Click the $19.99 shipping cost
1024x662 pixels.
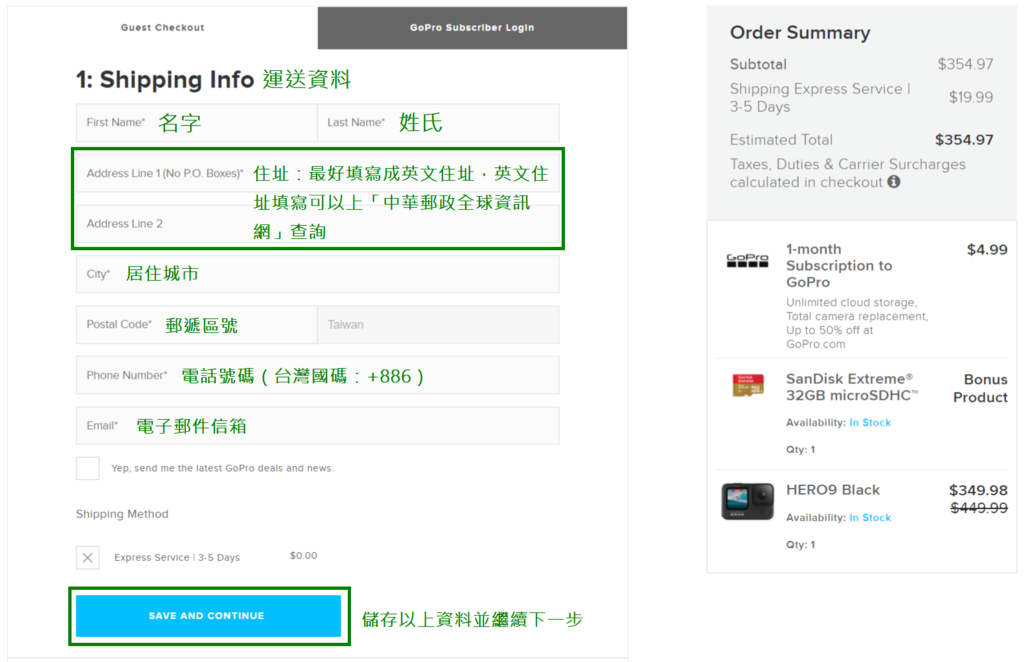971,97
